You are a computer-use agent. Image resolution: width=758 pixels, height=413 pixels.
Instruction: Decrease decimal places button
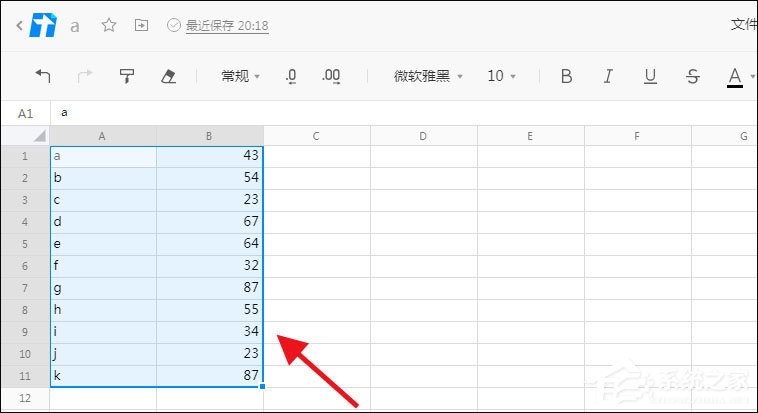[291, 76]
